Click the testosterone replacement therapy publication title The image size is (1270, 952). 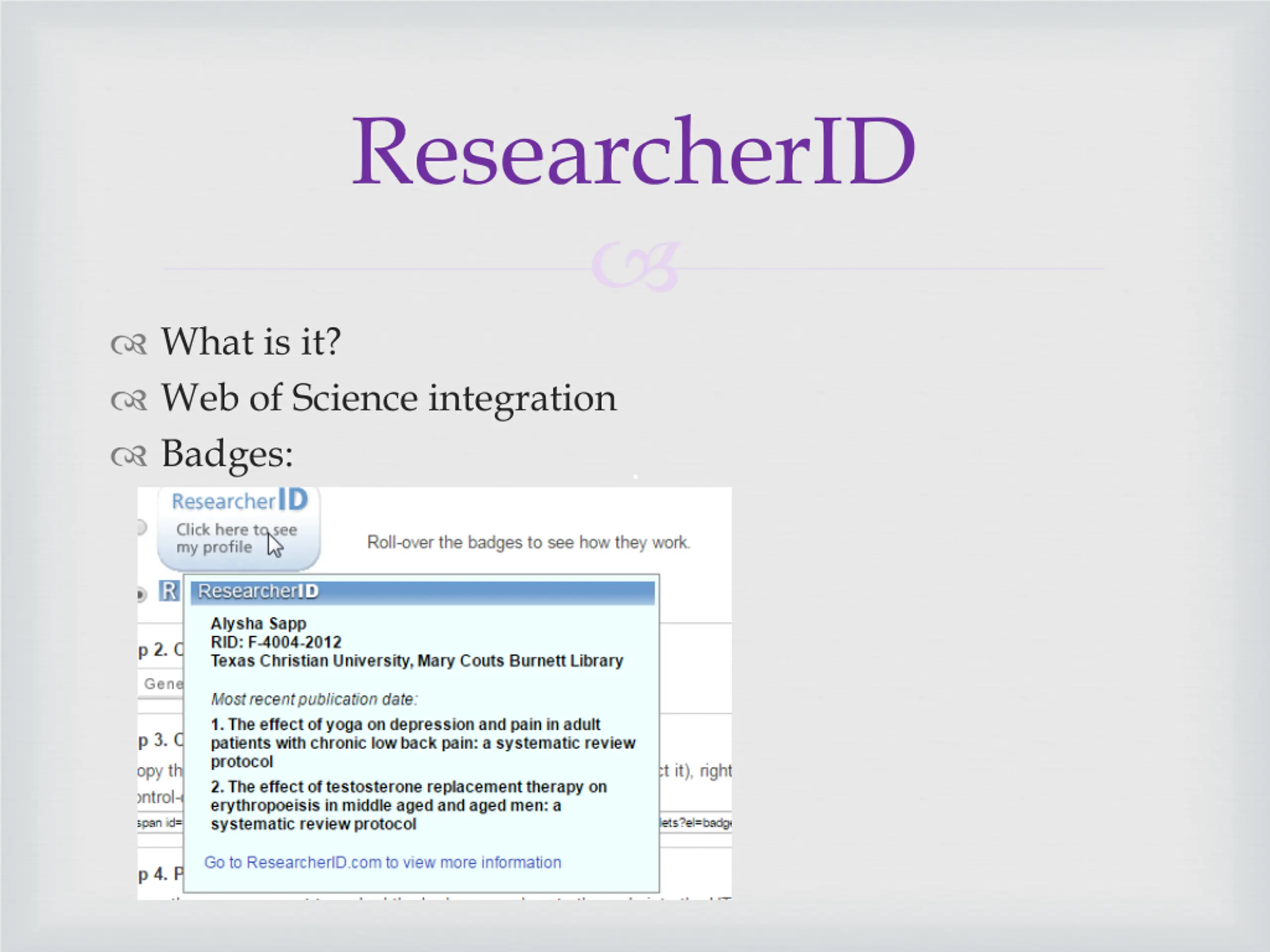click(x=409, y=805)
